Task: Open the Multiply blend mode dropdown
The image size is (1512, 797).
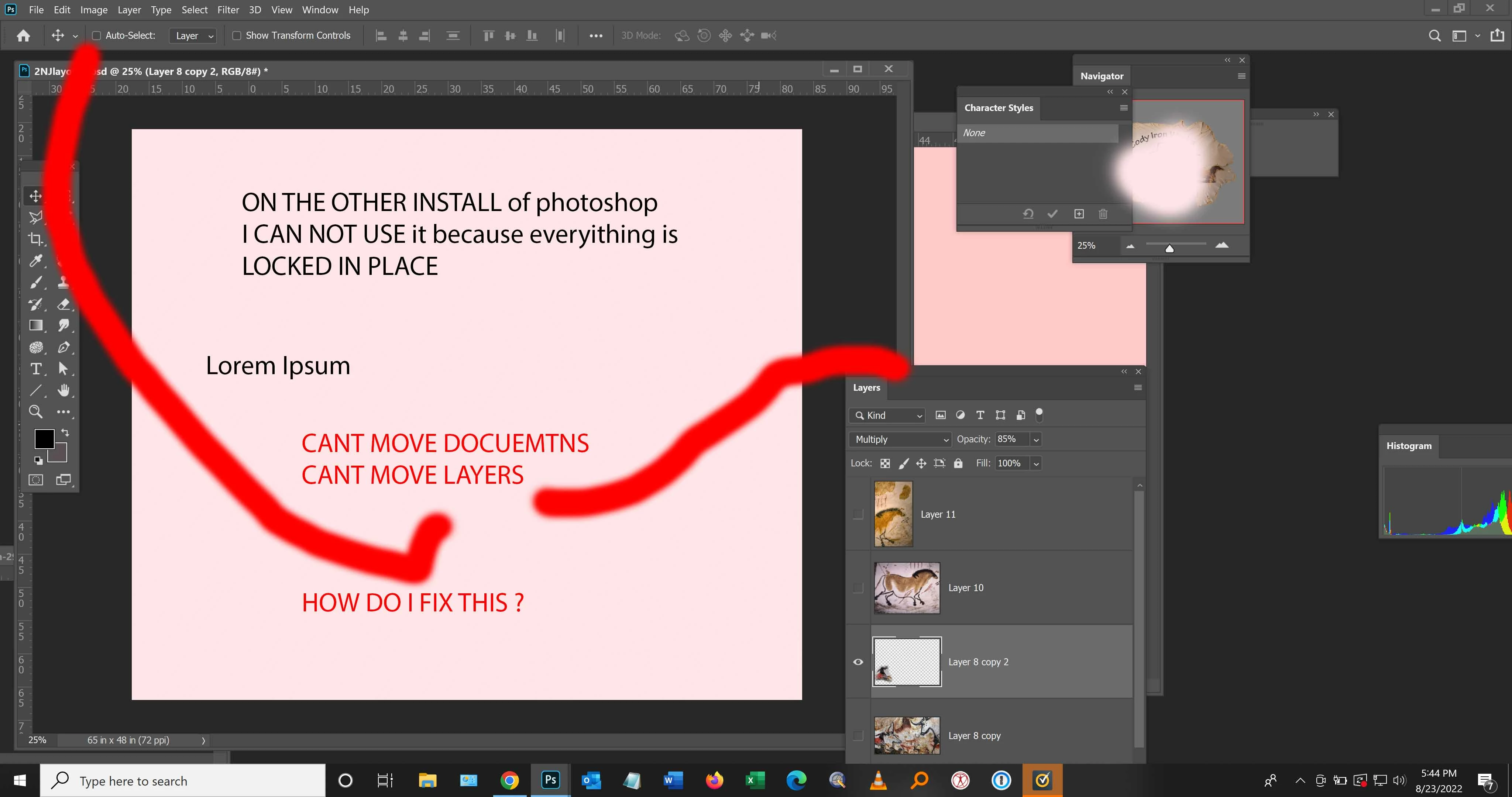Action: click(x=899, y=439)
